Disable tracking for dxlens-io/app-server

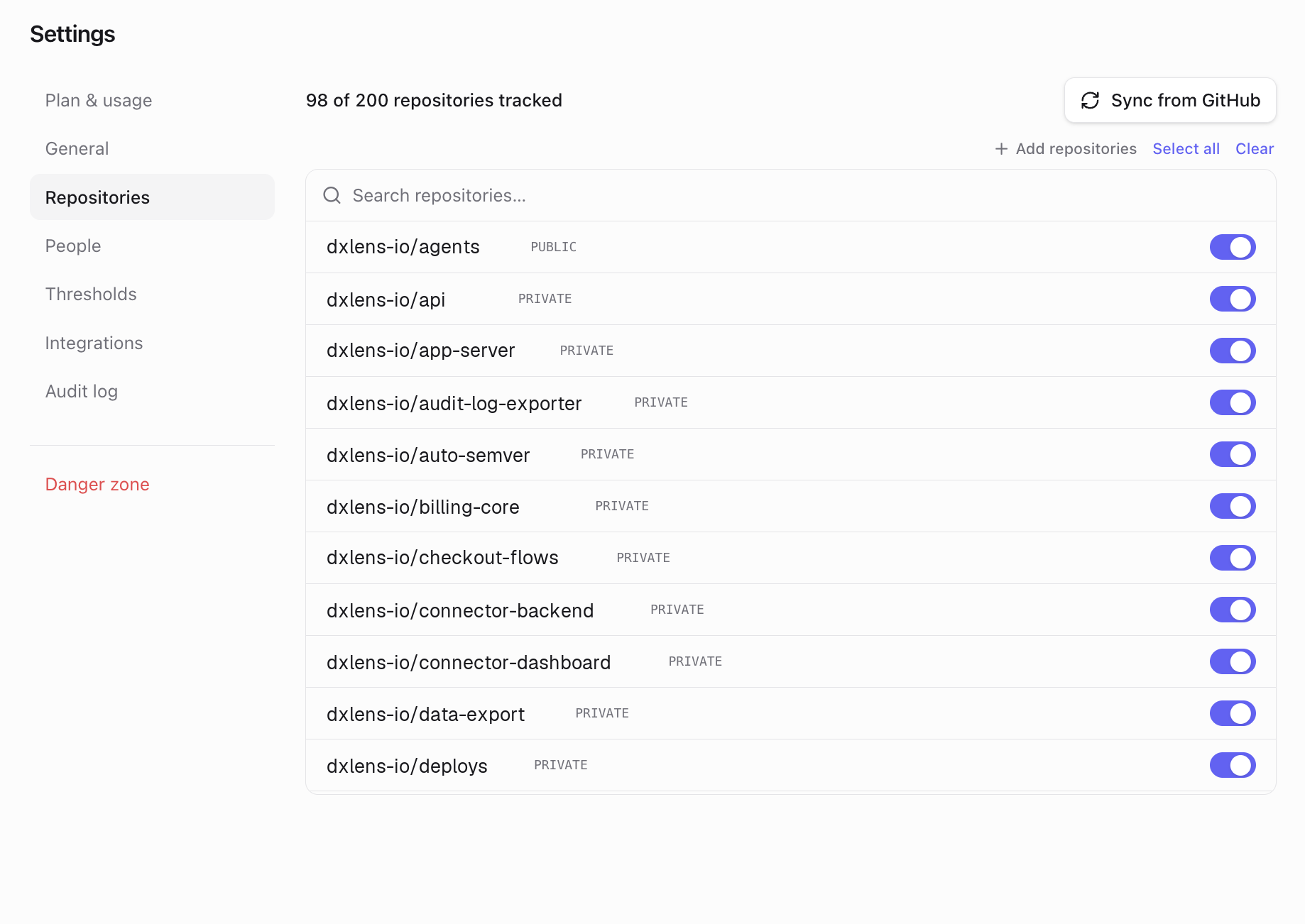click(1233, 351)
